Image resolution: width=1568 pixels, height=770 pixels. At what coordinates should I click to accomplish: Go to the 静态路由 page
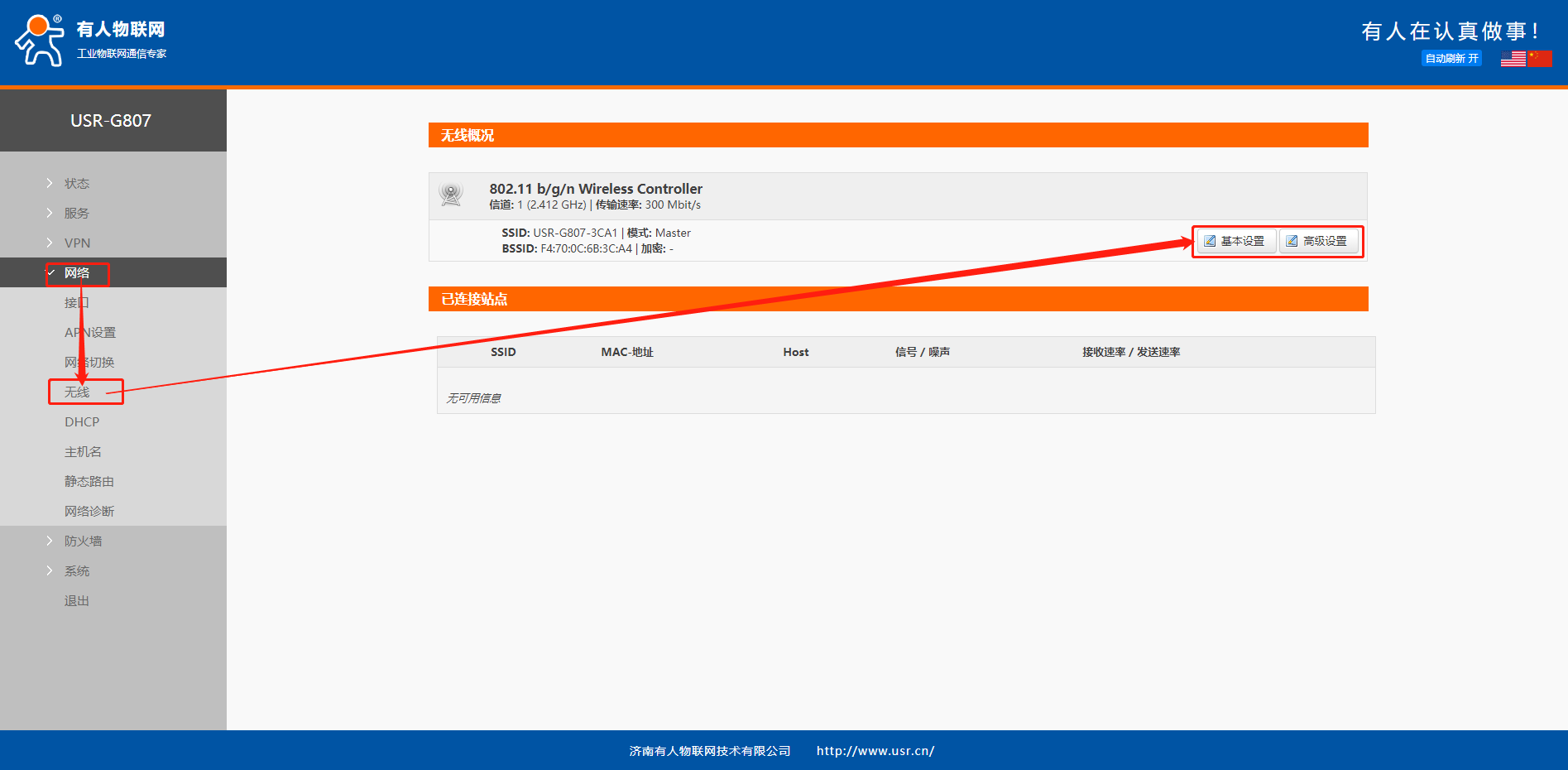pos(89,481)
